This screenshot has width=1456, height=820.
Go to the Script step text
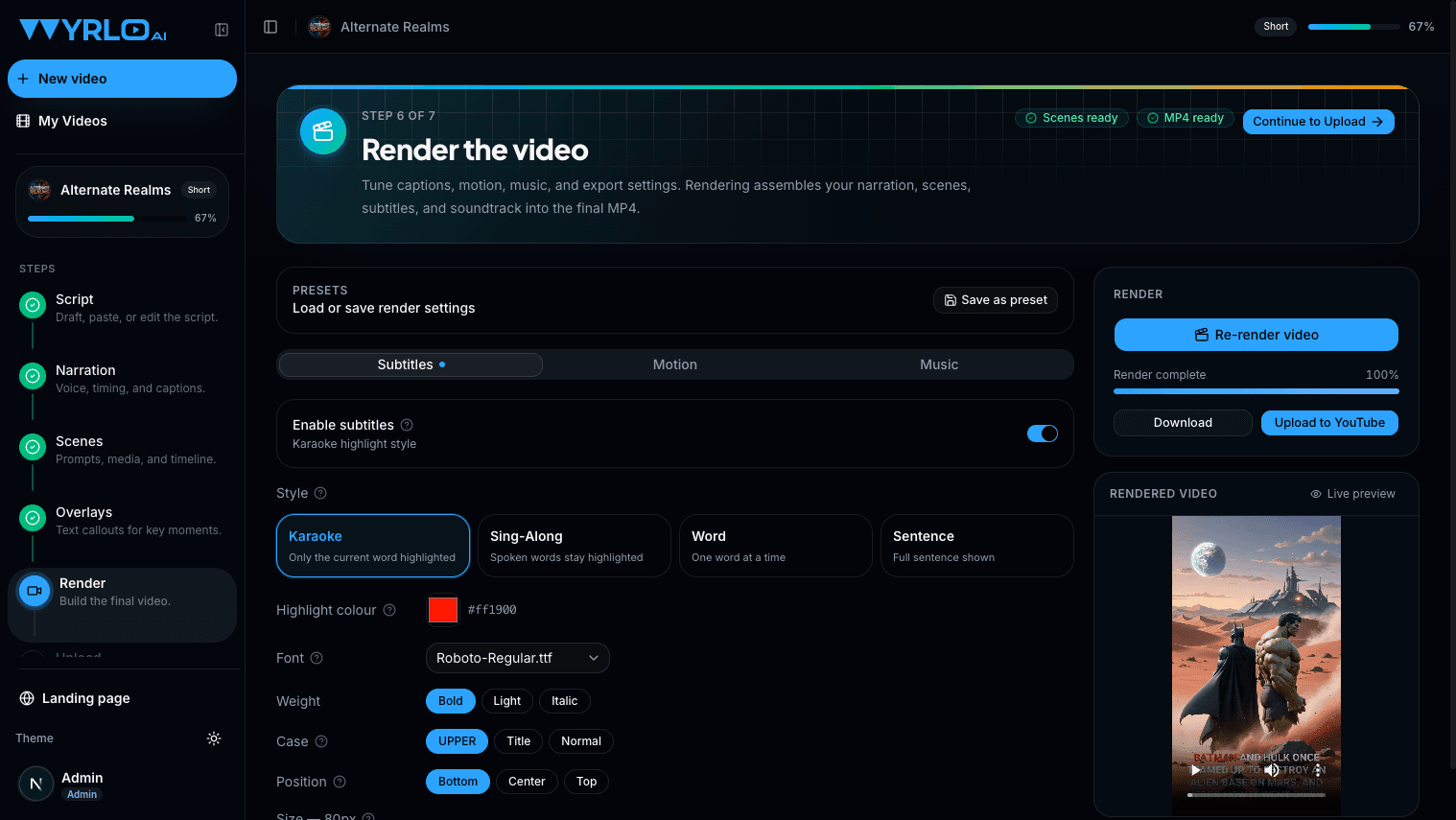click(136, 308)
